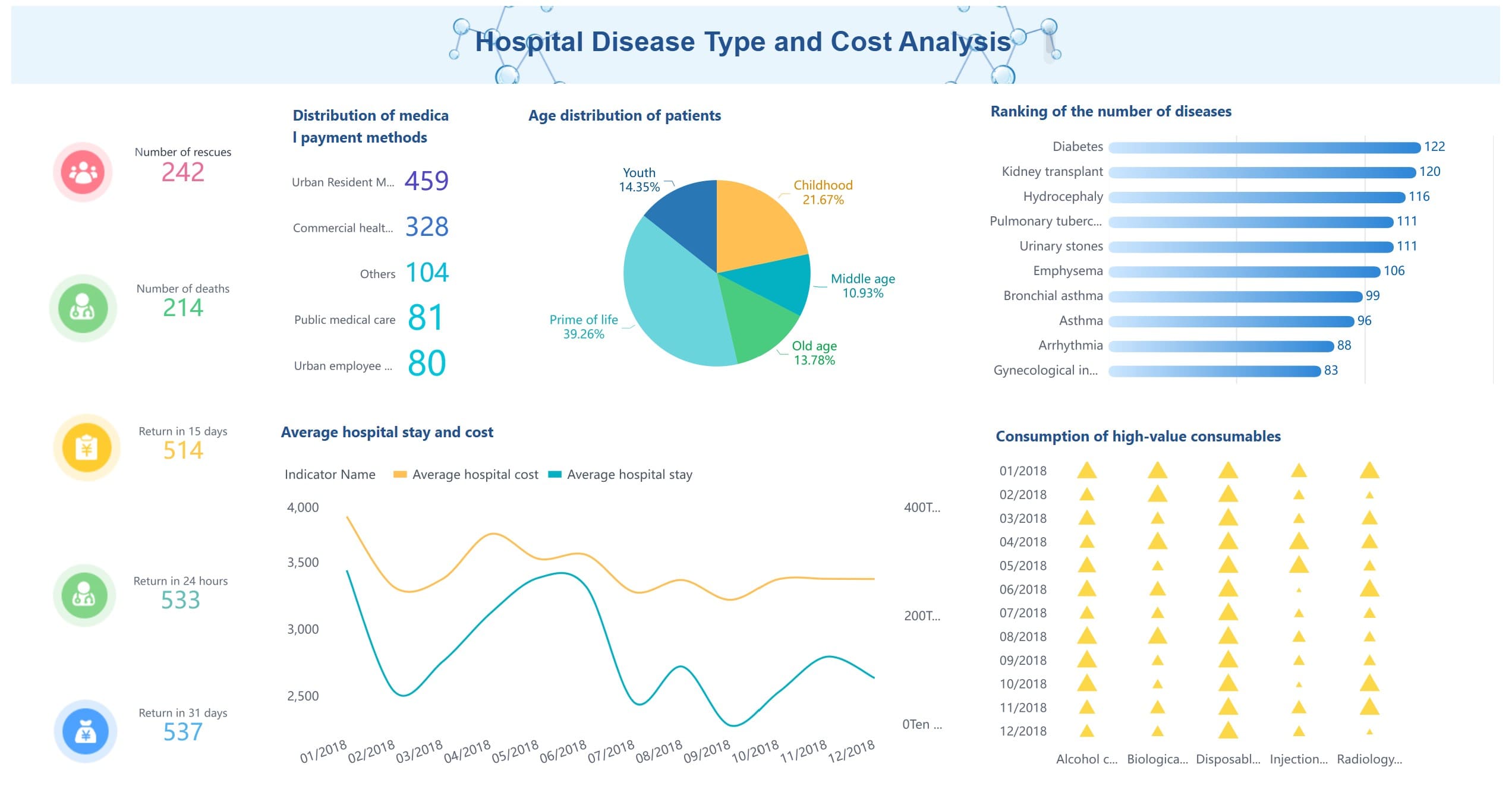
Task: Click the Injection triangle for 06/2018
Action: tap(1299, 589)
